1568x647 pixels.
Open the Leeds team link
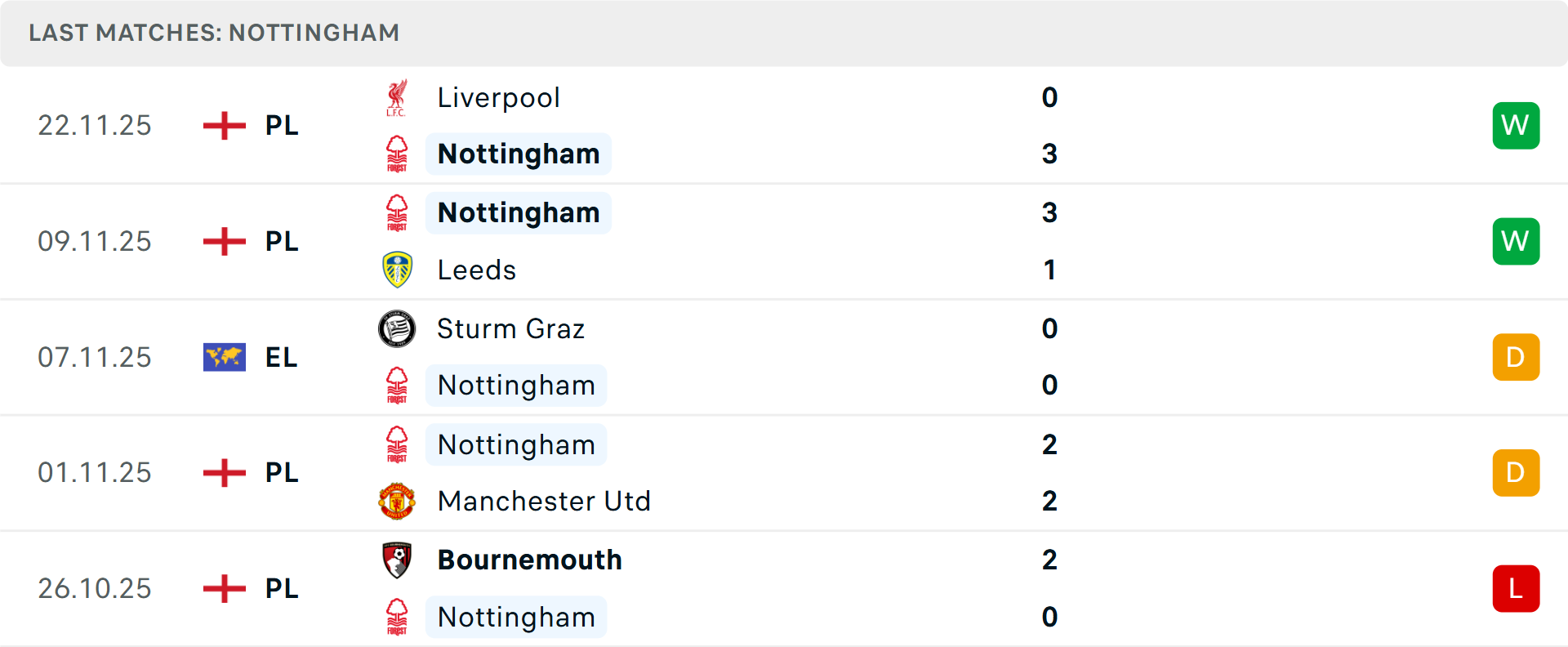tap(477, 270)
